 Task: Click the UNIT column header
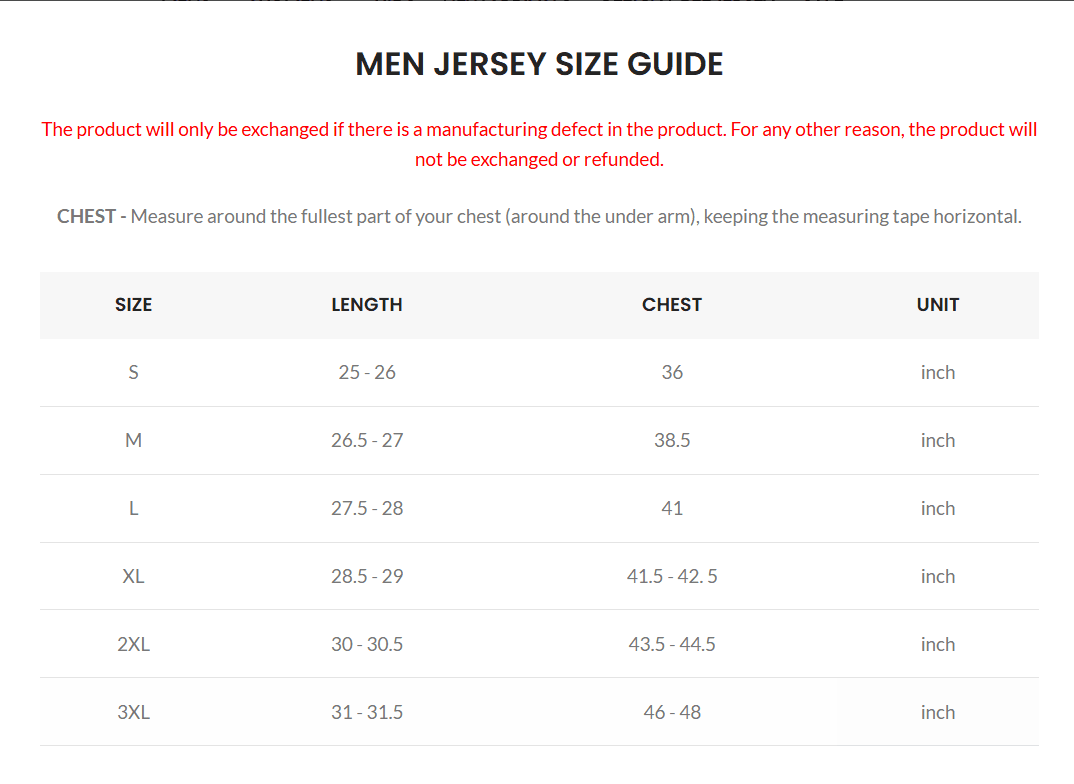938,305
